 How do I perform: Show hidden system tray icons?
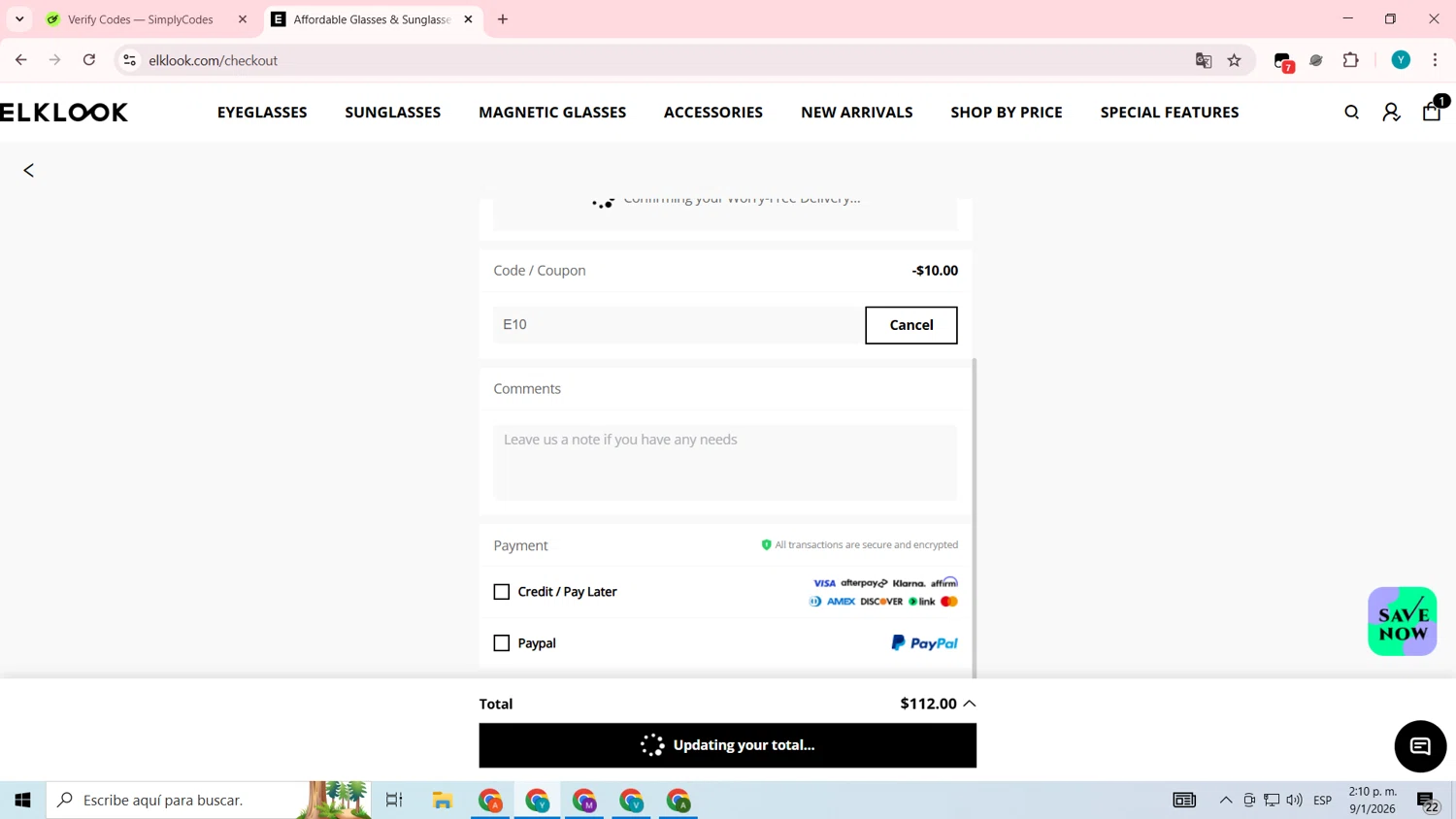point(1226,801)
